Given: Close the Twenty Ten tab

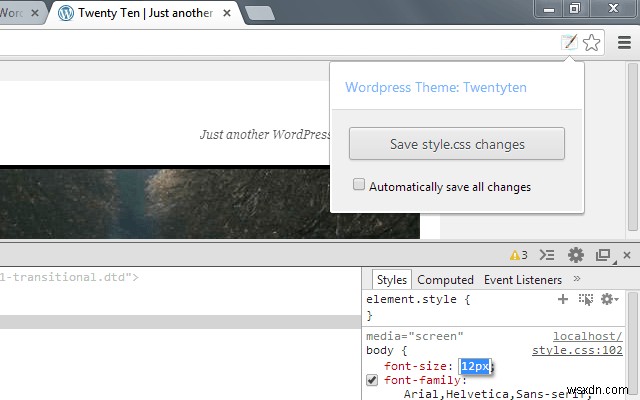Looking at the screenshot, I should (x=227, y=13).
